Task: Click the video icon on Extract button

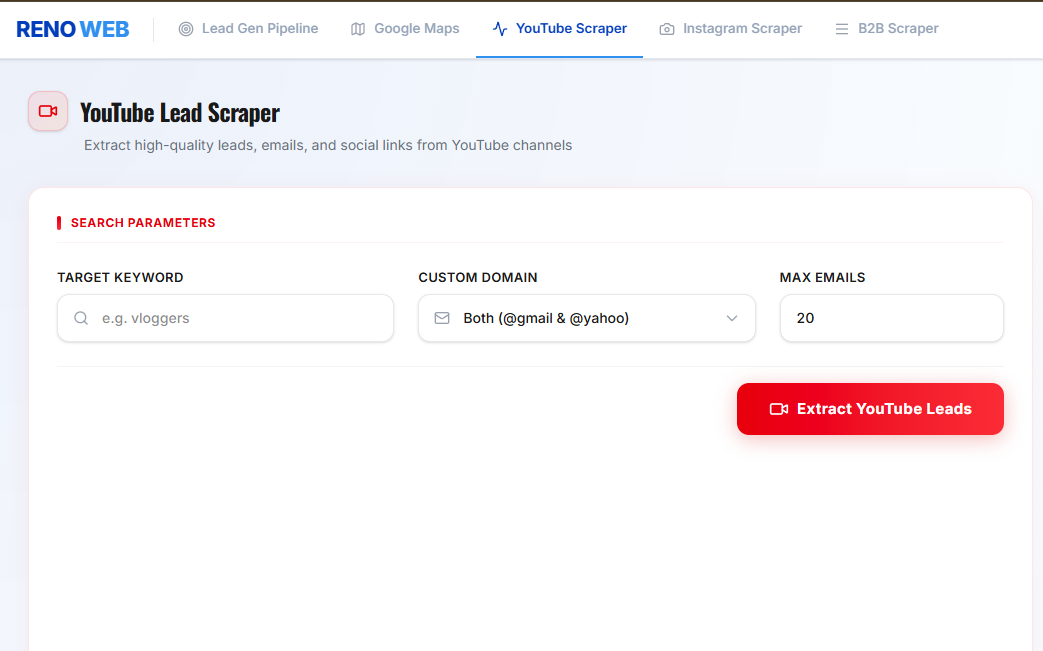Action: coord(779,409)
